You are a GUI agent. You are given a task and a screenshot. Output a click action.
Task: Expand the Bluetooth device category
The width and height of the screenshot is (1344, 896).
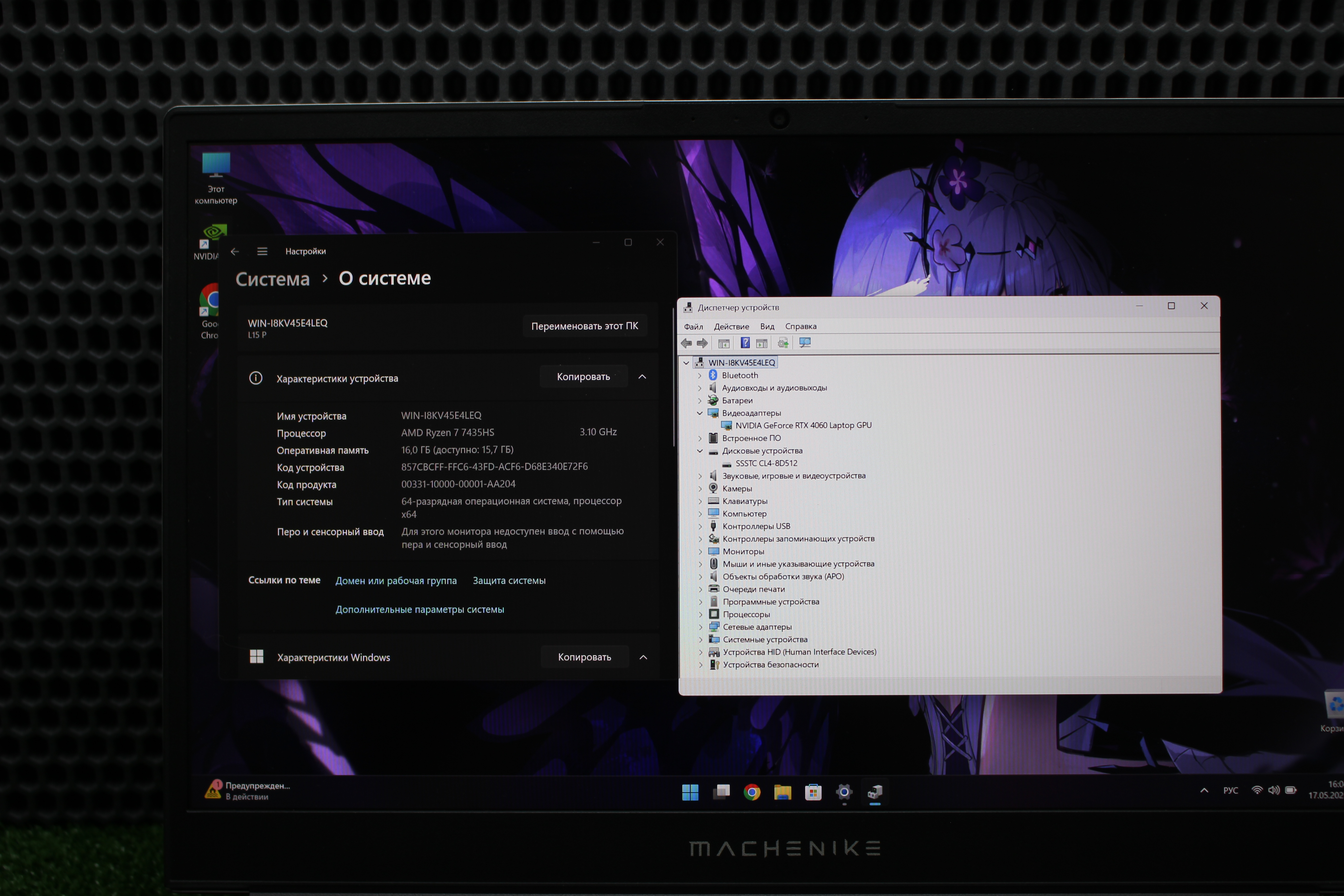(700, 375)
